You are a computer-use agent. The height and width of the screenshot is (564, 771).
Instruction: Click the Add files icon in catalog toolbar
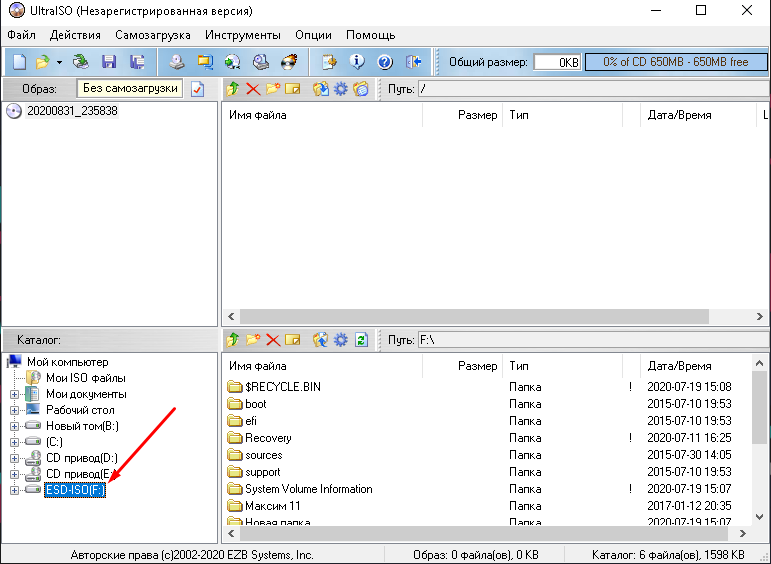[321, 340]
